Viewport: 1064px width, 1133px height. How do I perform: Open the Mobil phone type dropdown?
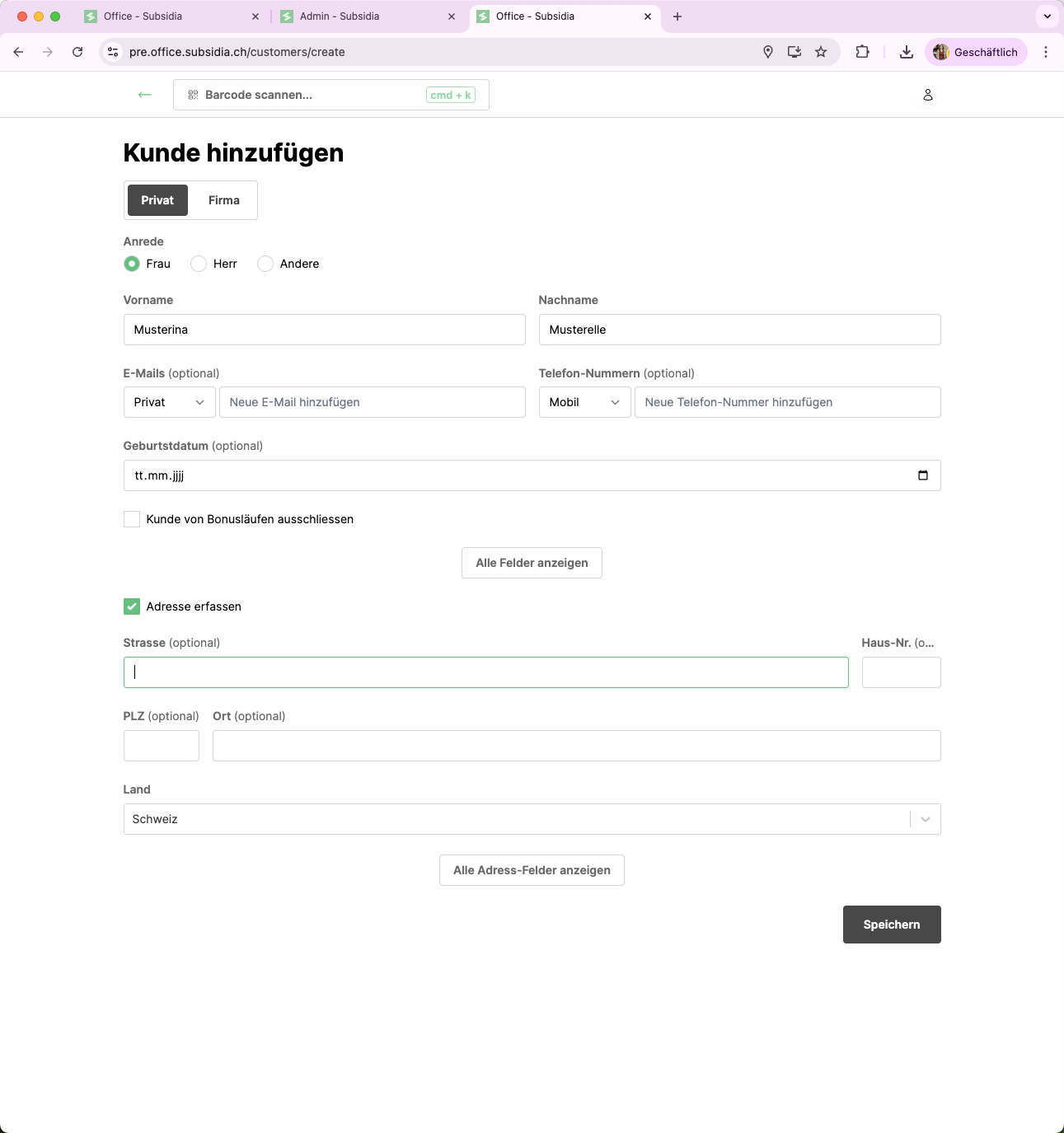point(584,402)
